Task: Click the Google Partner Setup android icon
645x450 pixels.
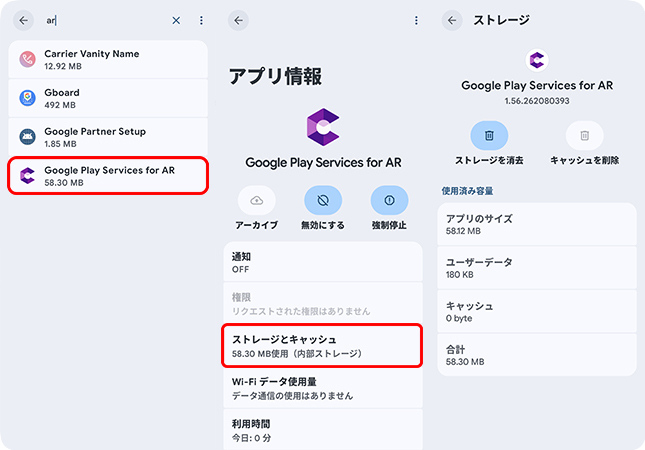Action: [x=28, y=137]
